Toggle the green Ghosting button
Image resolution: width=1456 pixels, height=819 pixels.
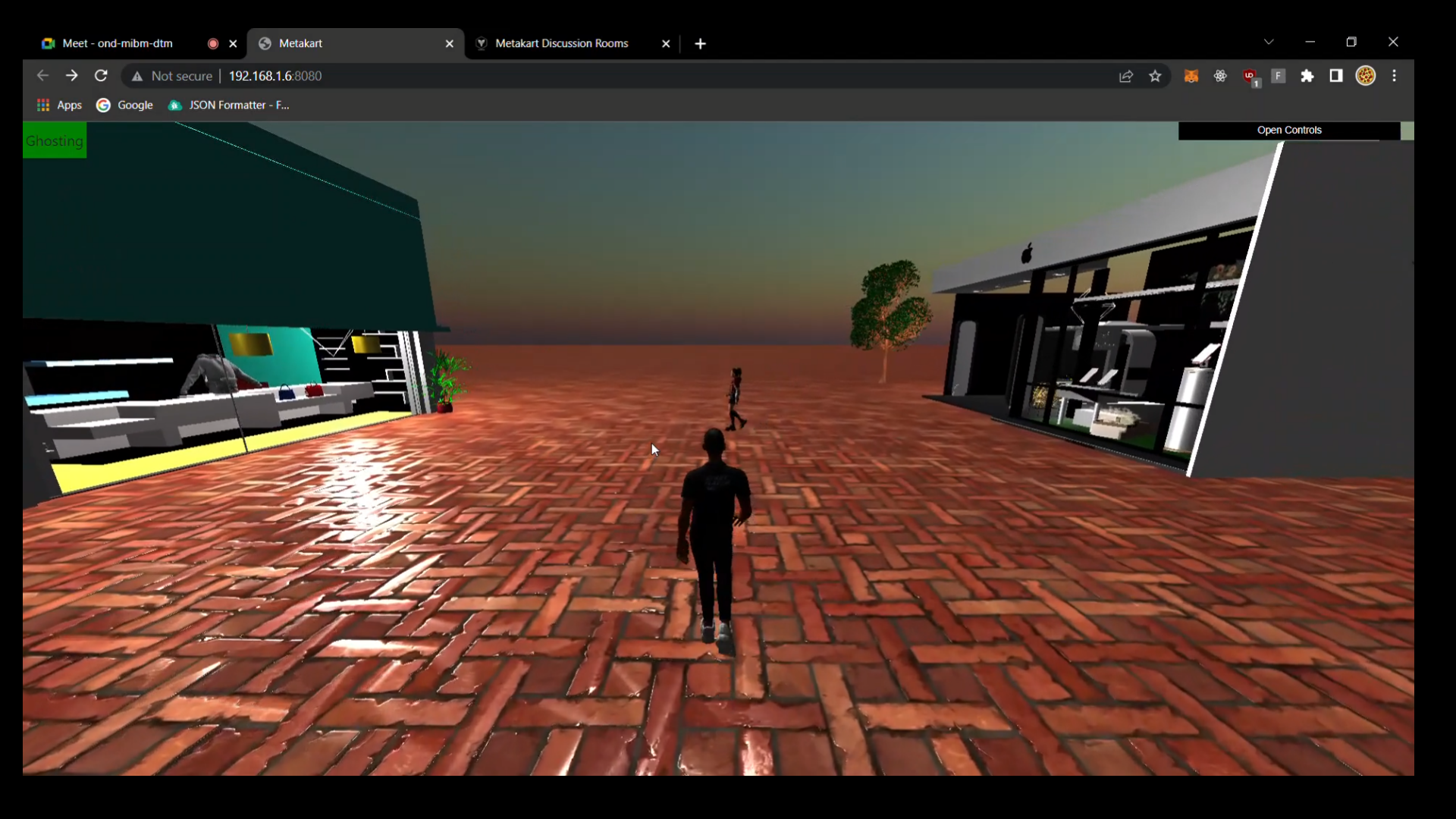(x=55, y=141)
